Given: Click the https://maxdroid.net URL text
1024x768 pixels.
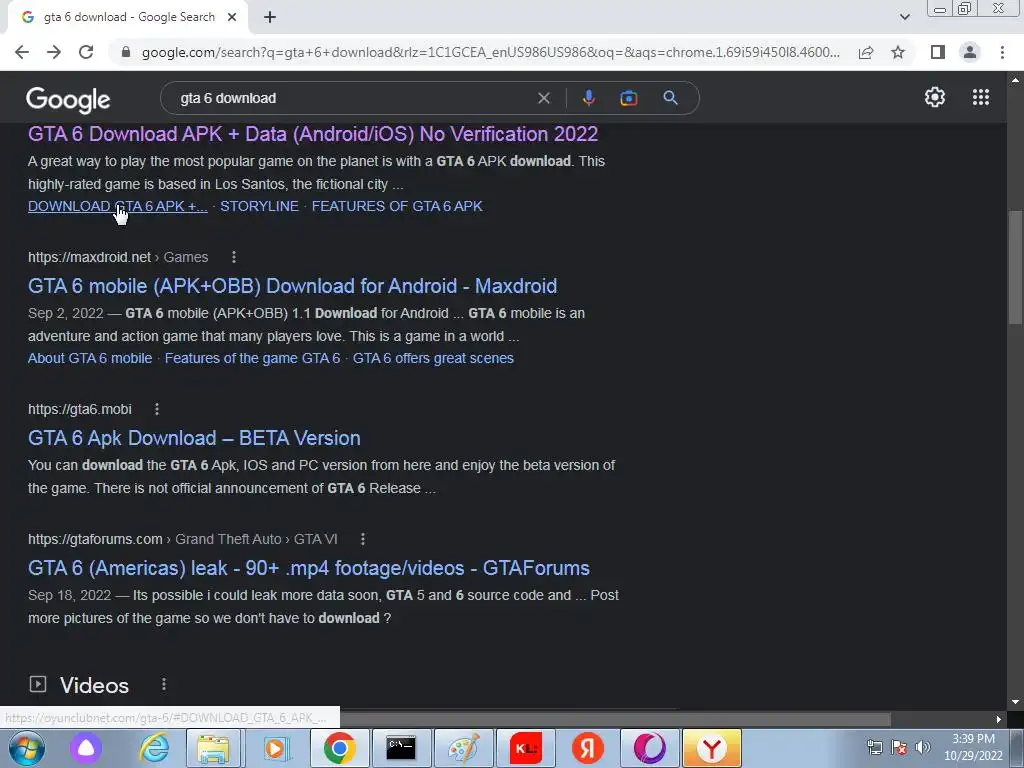Looking at the screenshot, I should coord(89,257).
